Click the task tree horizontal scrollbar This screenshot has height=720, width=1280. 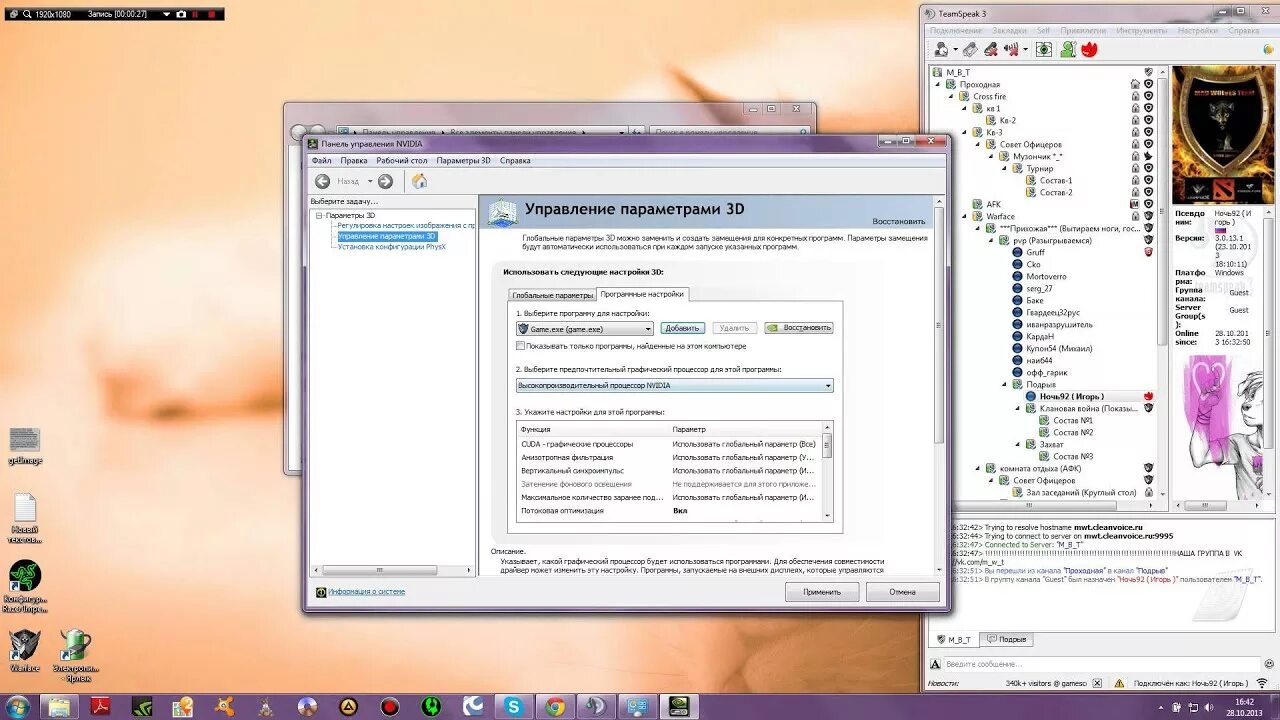coord(392,570)
